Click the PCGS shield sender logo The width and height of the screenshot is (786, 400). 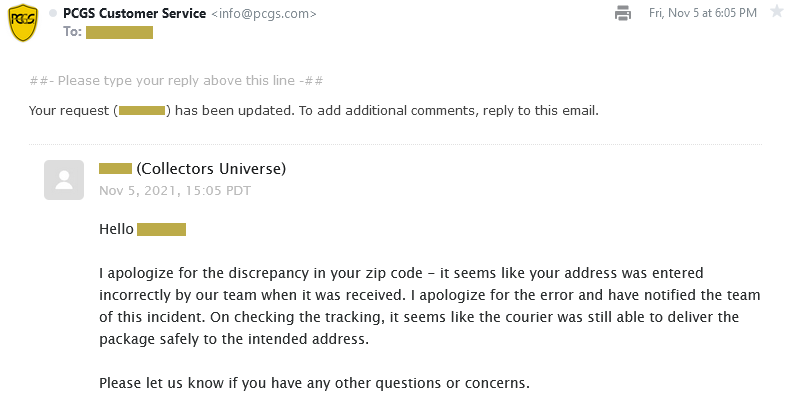pyautogui.click(x=23, y=22)
